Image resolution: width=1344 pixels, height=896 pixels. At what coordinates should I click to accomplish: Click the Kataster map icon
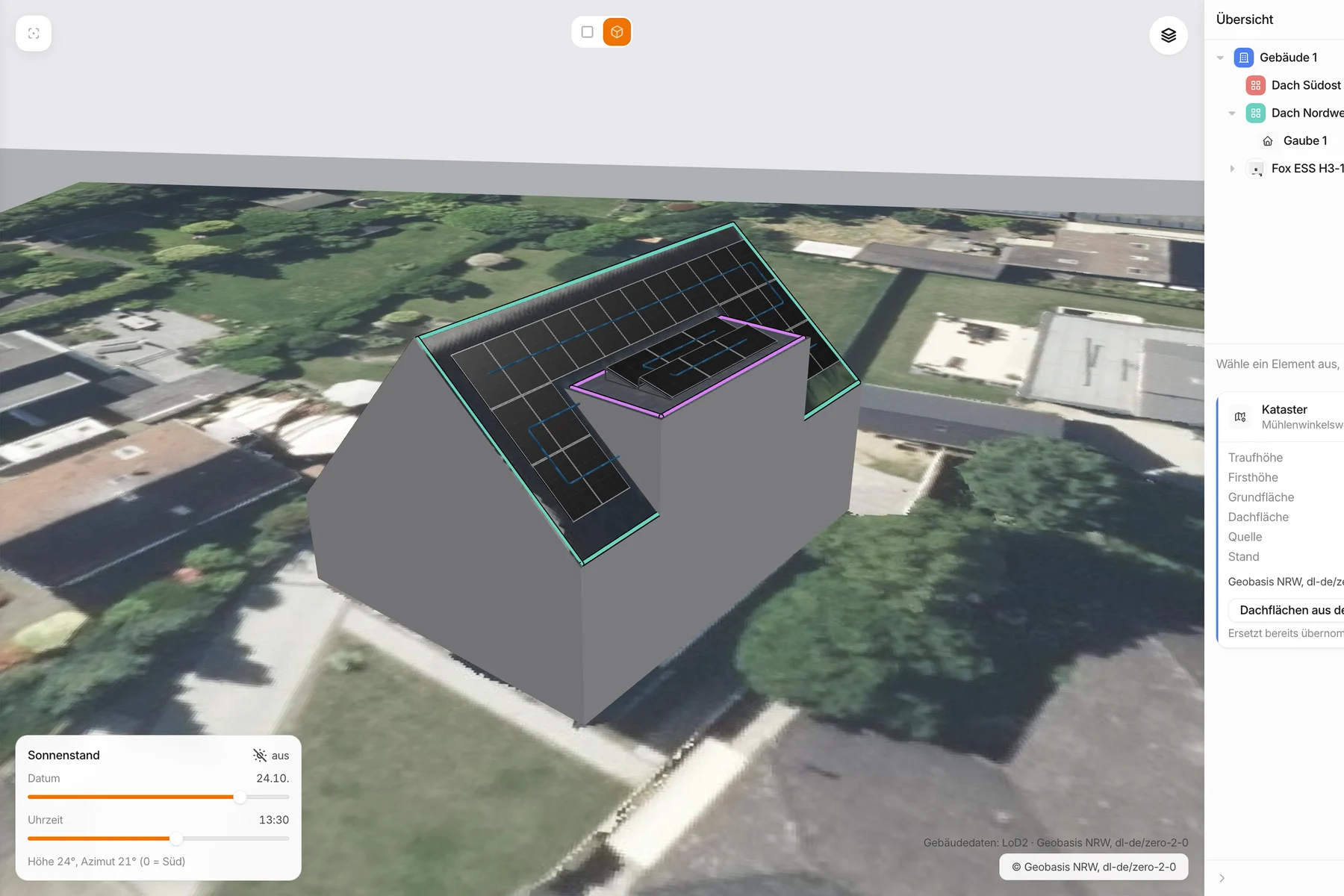[x=1240, y=417]
